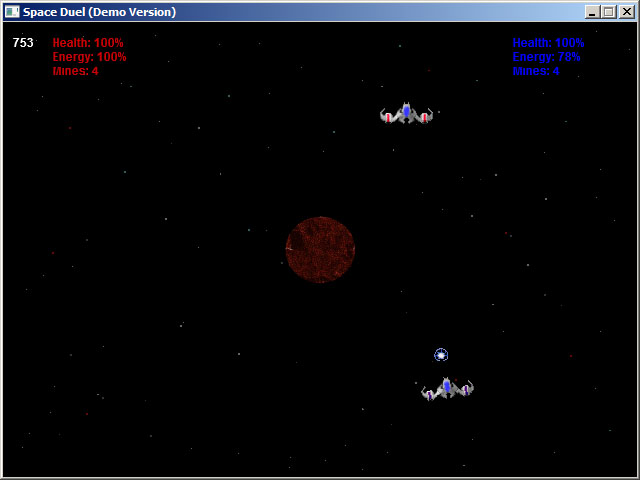Click the blue player's Energy 78% readout
This screenshot has height=480, width=640.
pyautogui.click(x=546, y=57)
